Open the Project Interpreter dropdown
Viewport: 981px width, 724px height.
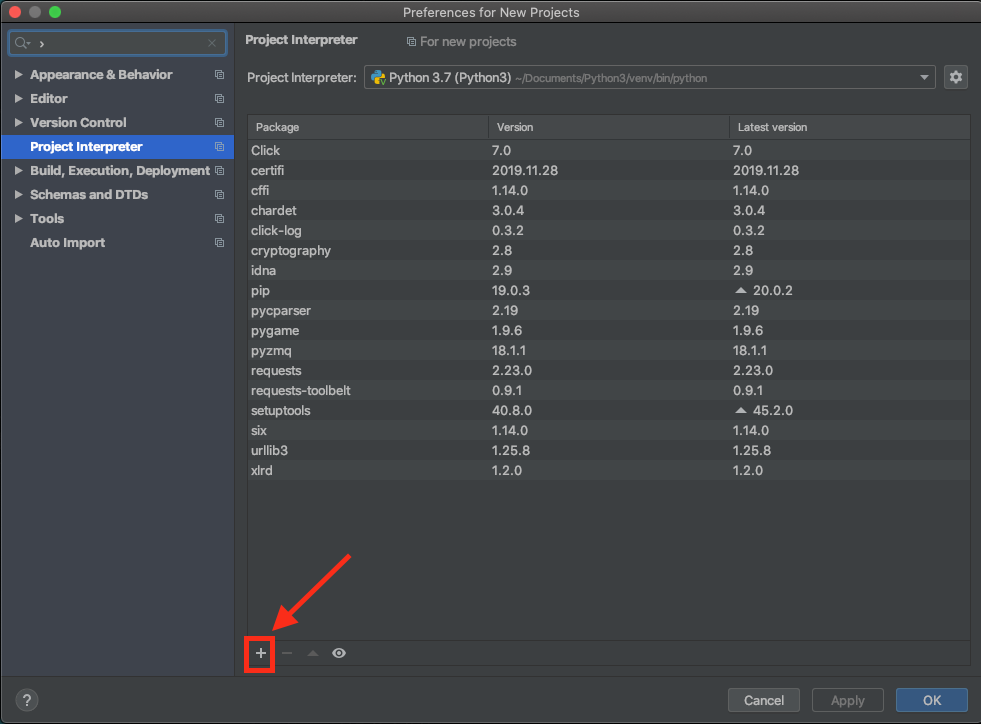point(649,78)
